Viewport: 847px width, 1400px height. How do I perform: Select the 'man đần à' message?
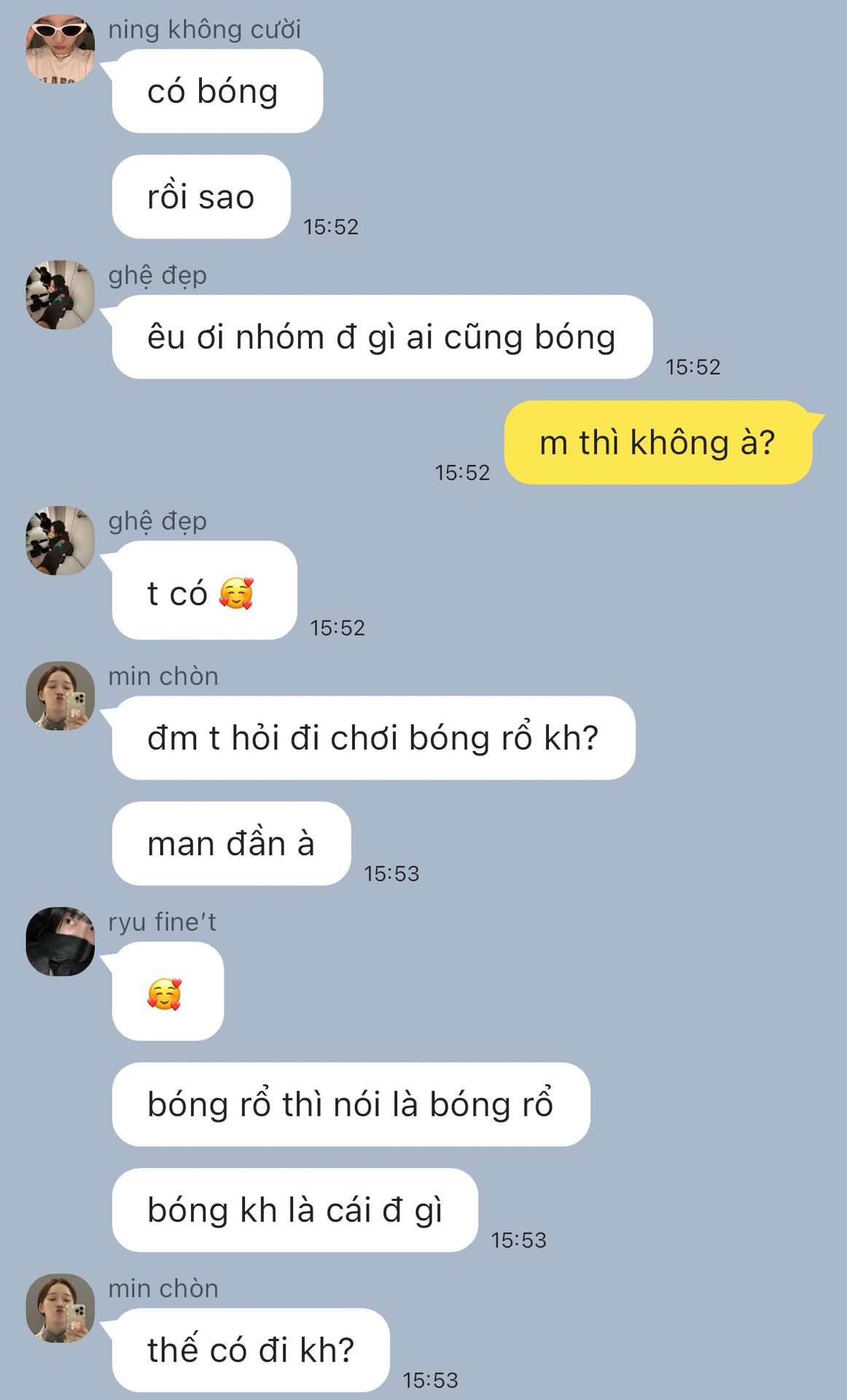pos(232,844)
